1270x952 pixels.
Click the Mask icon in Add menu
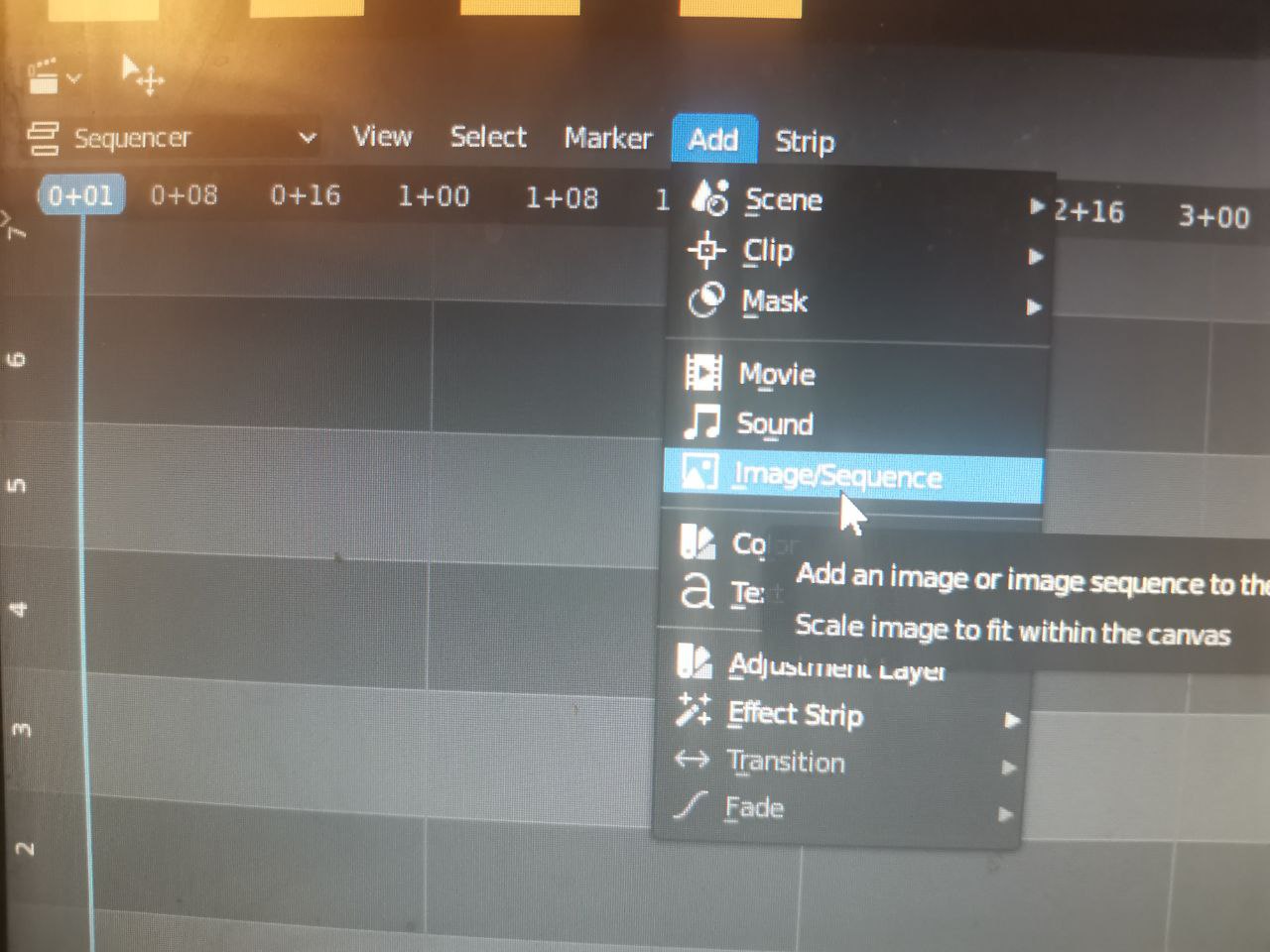(706, 299)
